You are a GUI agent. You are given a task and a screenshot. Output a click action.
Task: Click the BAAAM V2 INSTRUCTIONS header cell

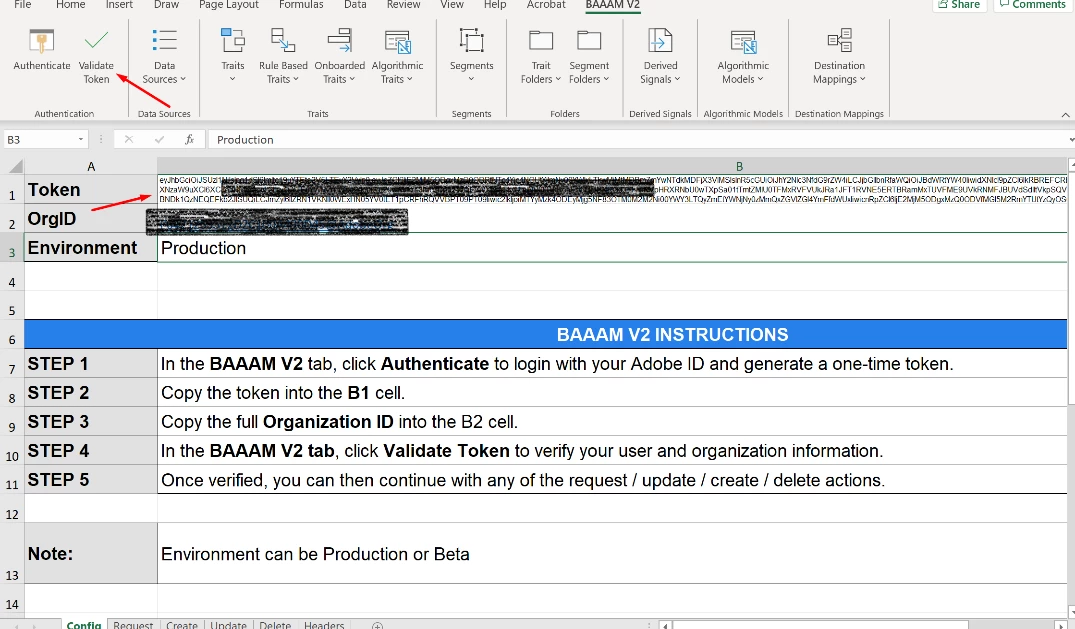point(546,334)
